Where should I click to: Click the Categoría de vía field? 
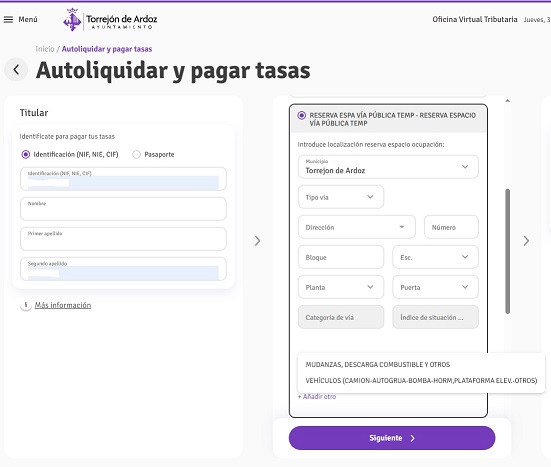coord(341,317)
